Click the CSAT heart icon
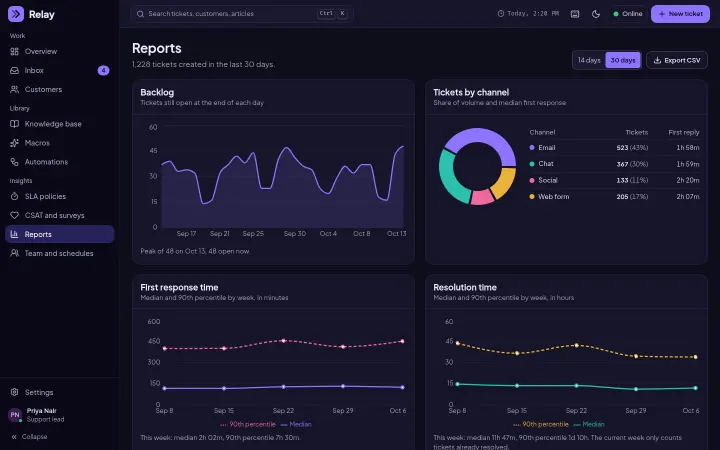The height and width of the screenshot is (450, 720). click(15, 215)
